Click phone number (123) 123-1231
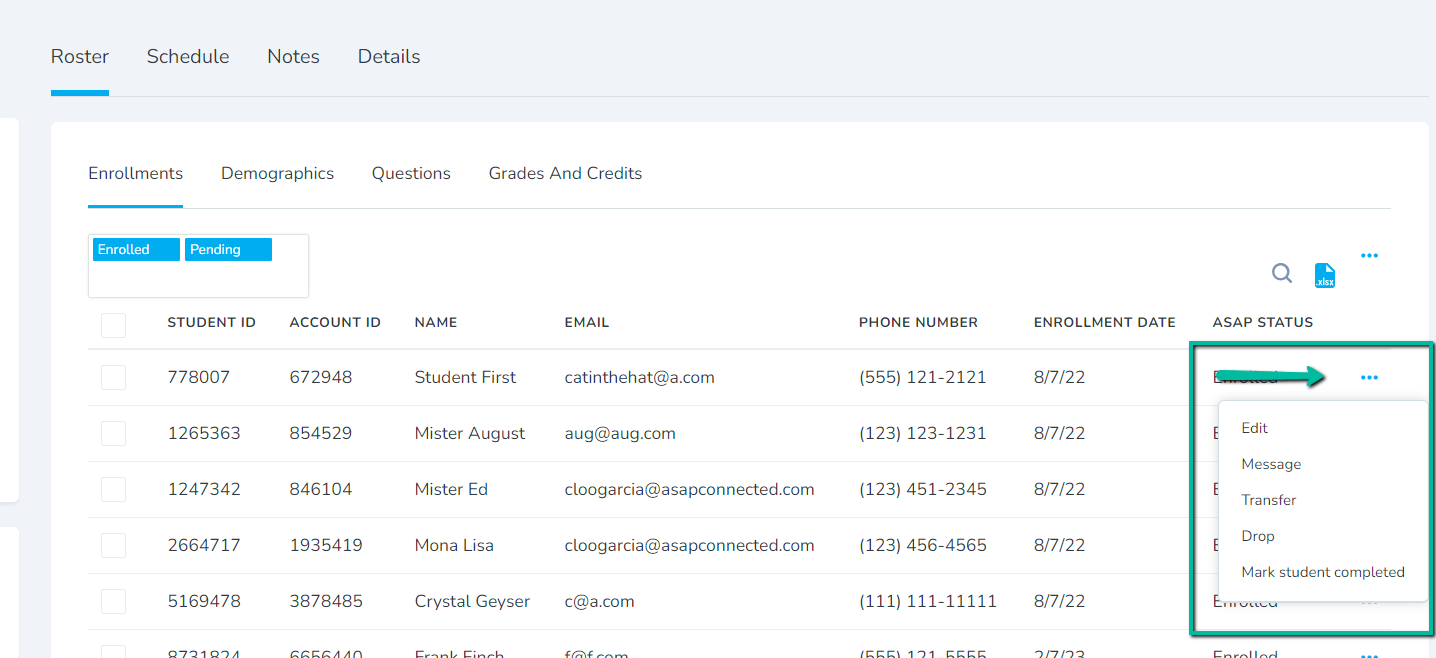Viewport: 1436px width, 658px height. 923,433
